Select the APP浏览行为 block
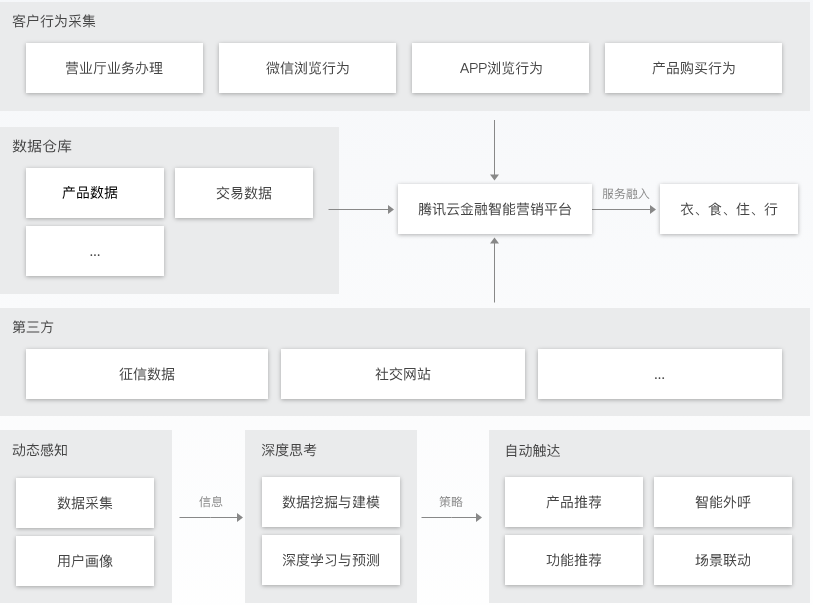 [x=500, y=68]
